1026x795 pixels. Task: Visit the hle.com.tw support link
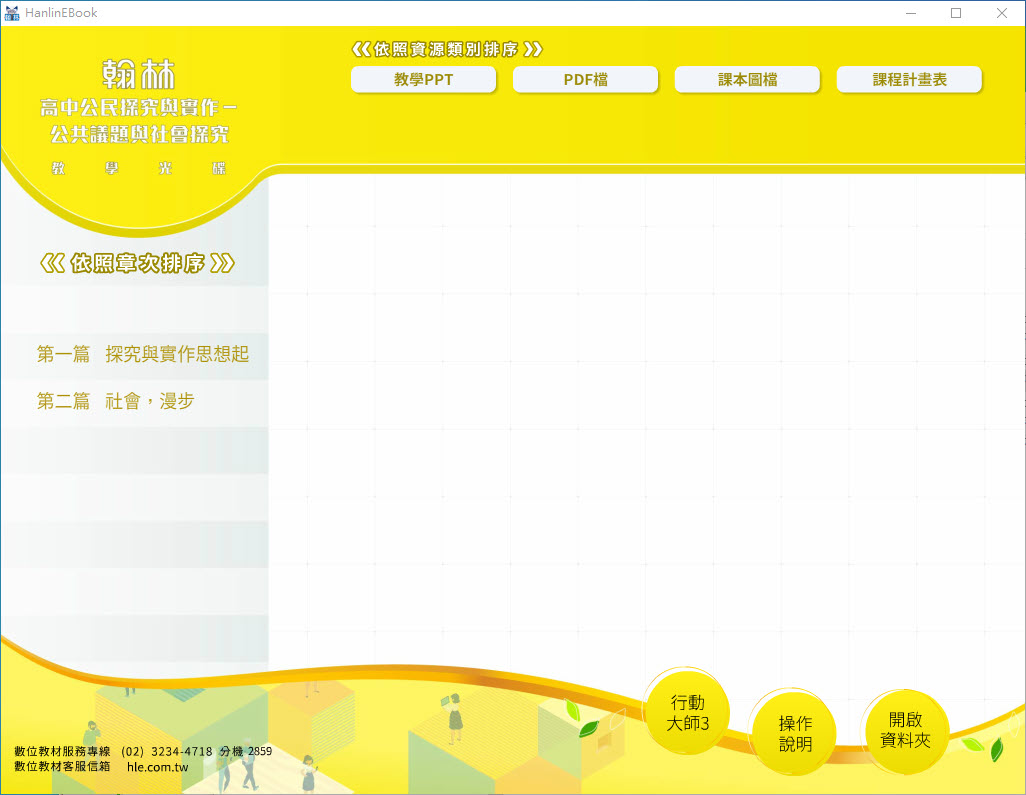tap(157, 767)
